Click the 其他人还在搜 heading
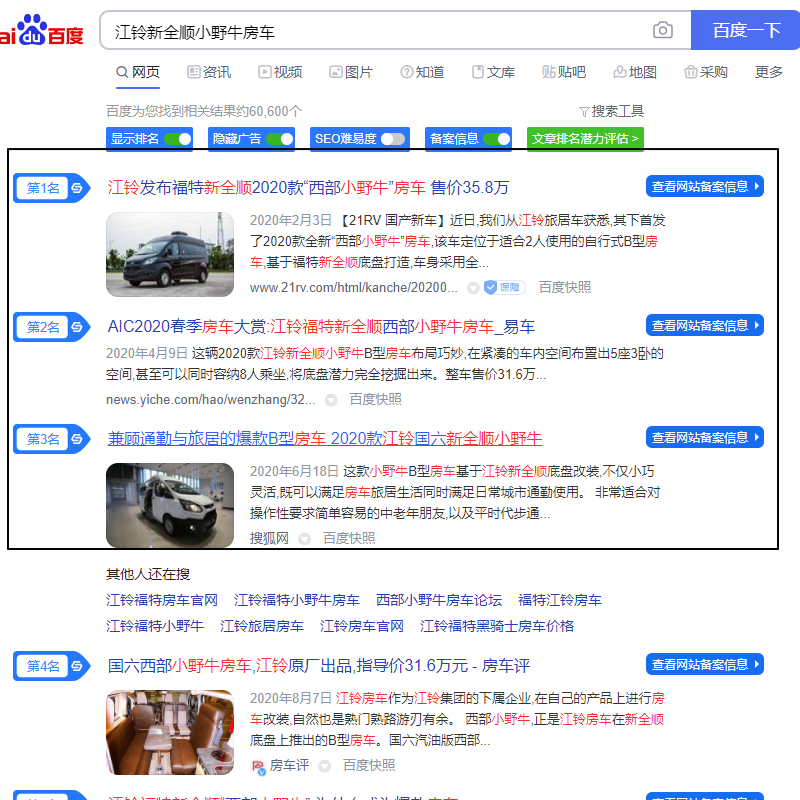This screenshot has height=800, width=800. pos(148,574)
